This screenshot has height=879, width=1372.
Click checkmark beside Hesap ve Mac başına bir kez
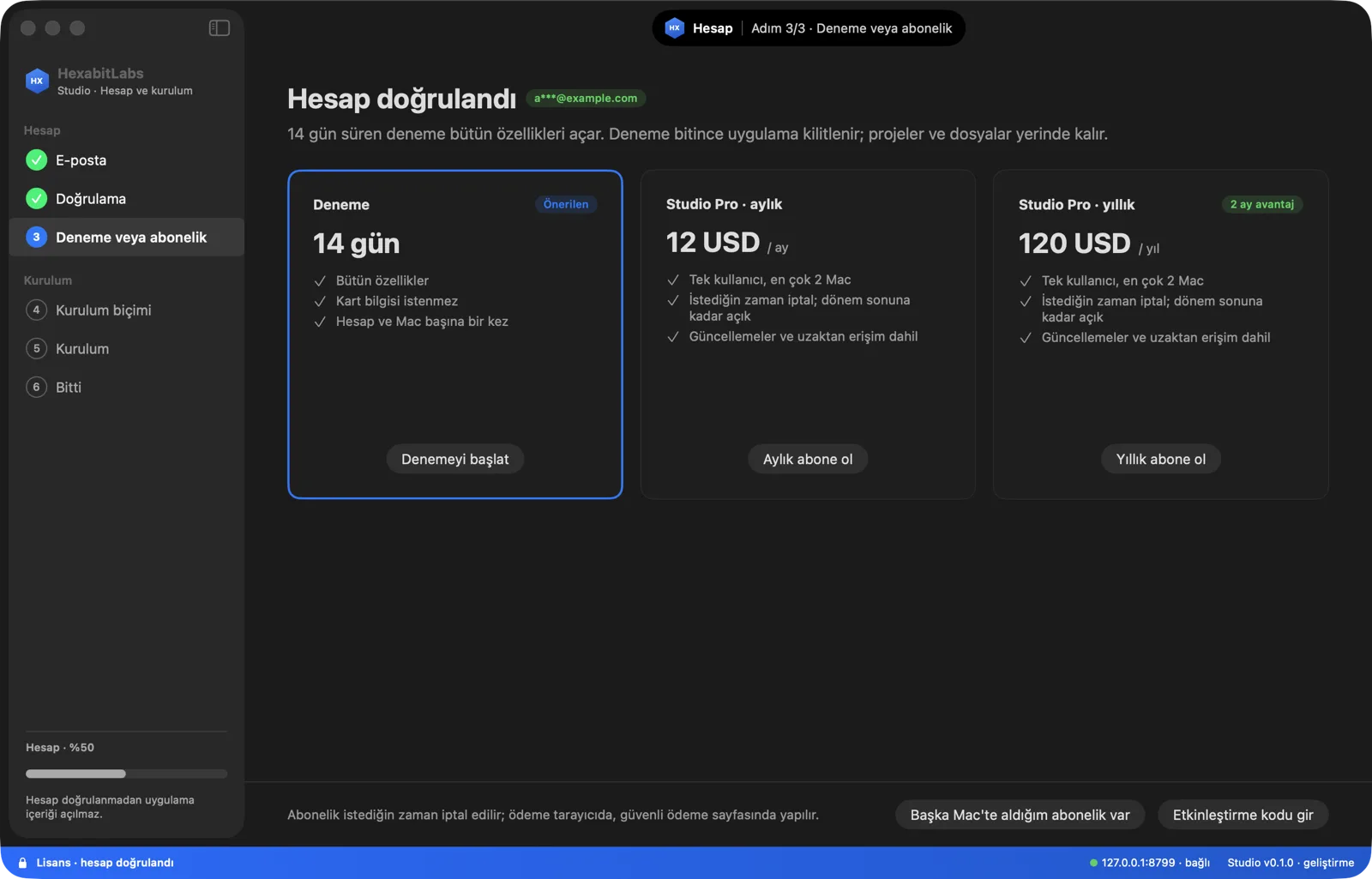click(320, 322)
